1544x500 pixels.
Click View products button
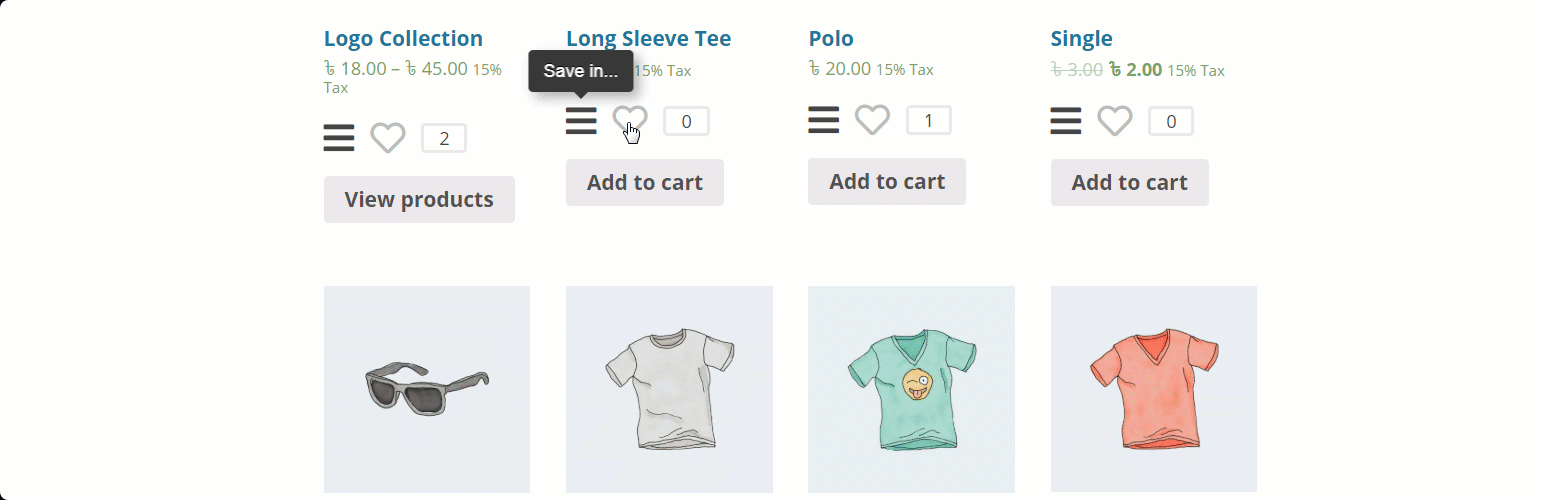click(419, 199)
